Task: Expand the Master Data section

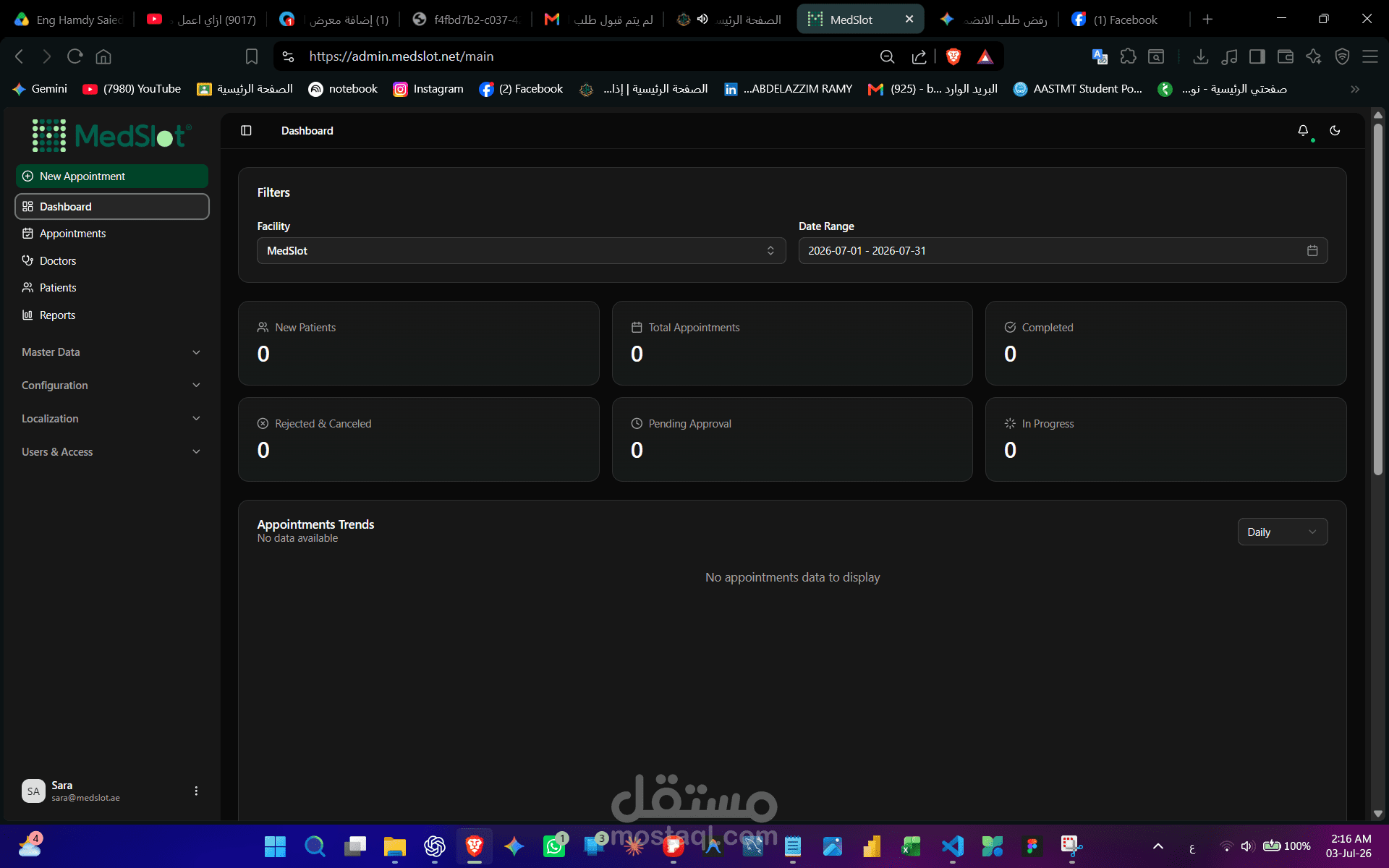Action: coord(112,352)
